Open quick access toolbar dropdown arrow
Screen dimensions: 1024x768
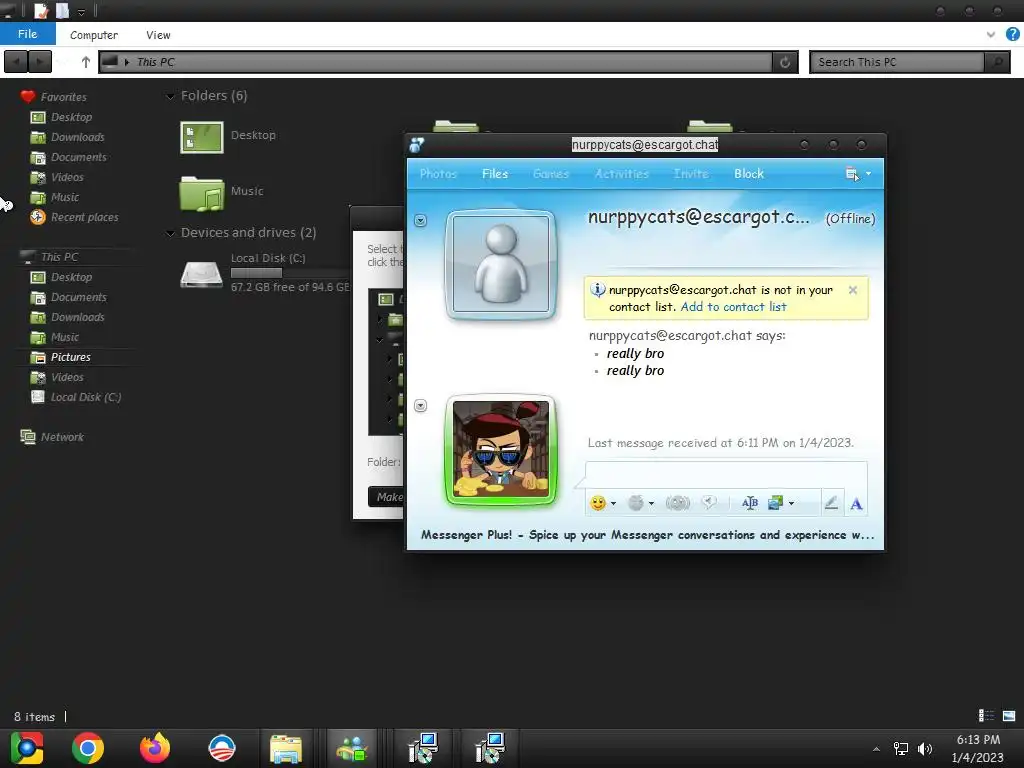click(81, 11)
